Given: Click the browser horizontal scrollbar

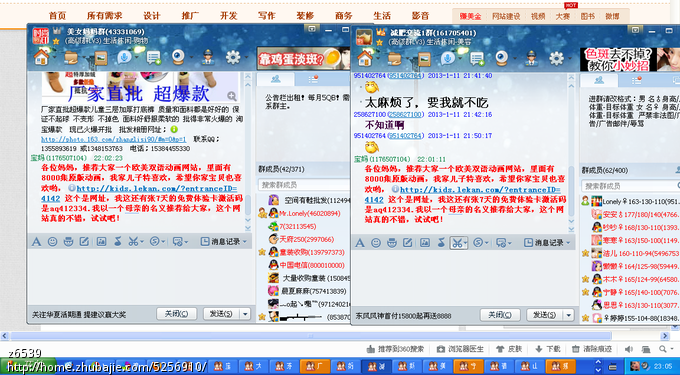Looking at the screenshot, I should pos(311,336).
